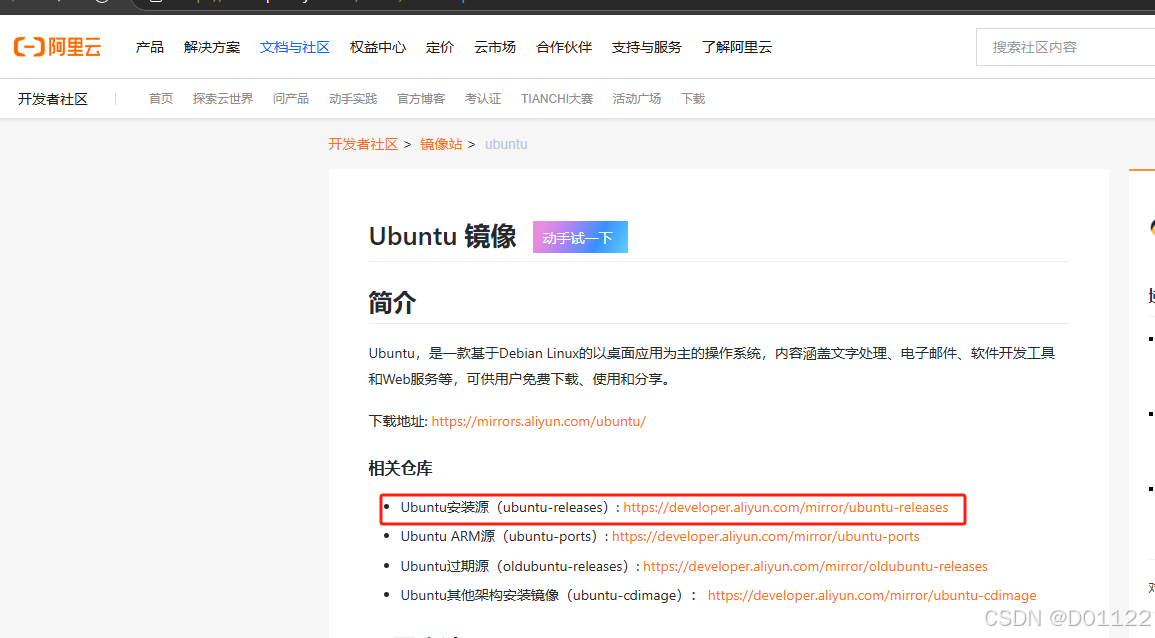Open 活动广场 tab
Image resolution: width=1155 pixels, height=638 pixels.
click(x=637, y=99)
